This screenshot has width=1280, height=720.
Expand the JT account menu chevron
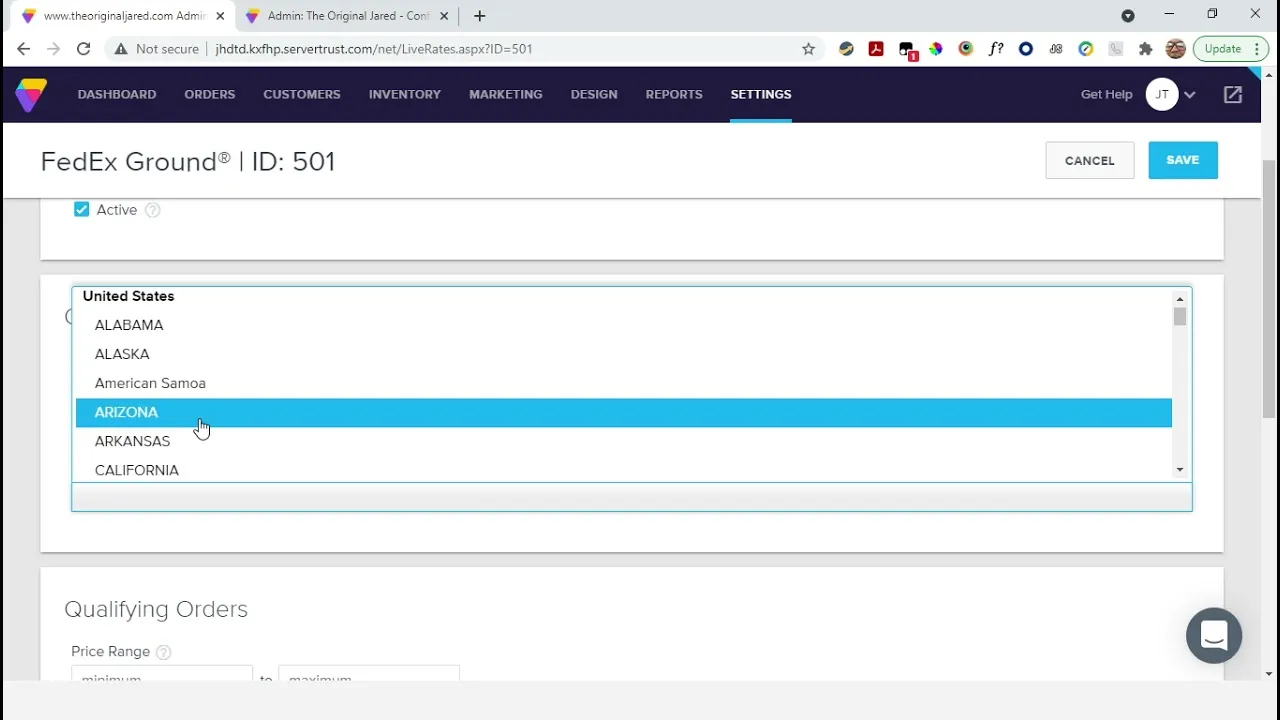click(1190, 95)
